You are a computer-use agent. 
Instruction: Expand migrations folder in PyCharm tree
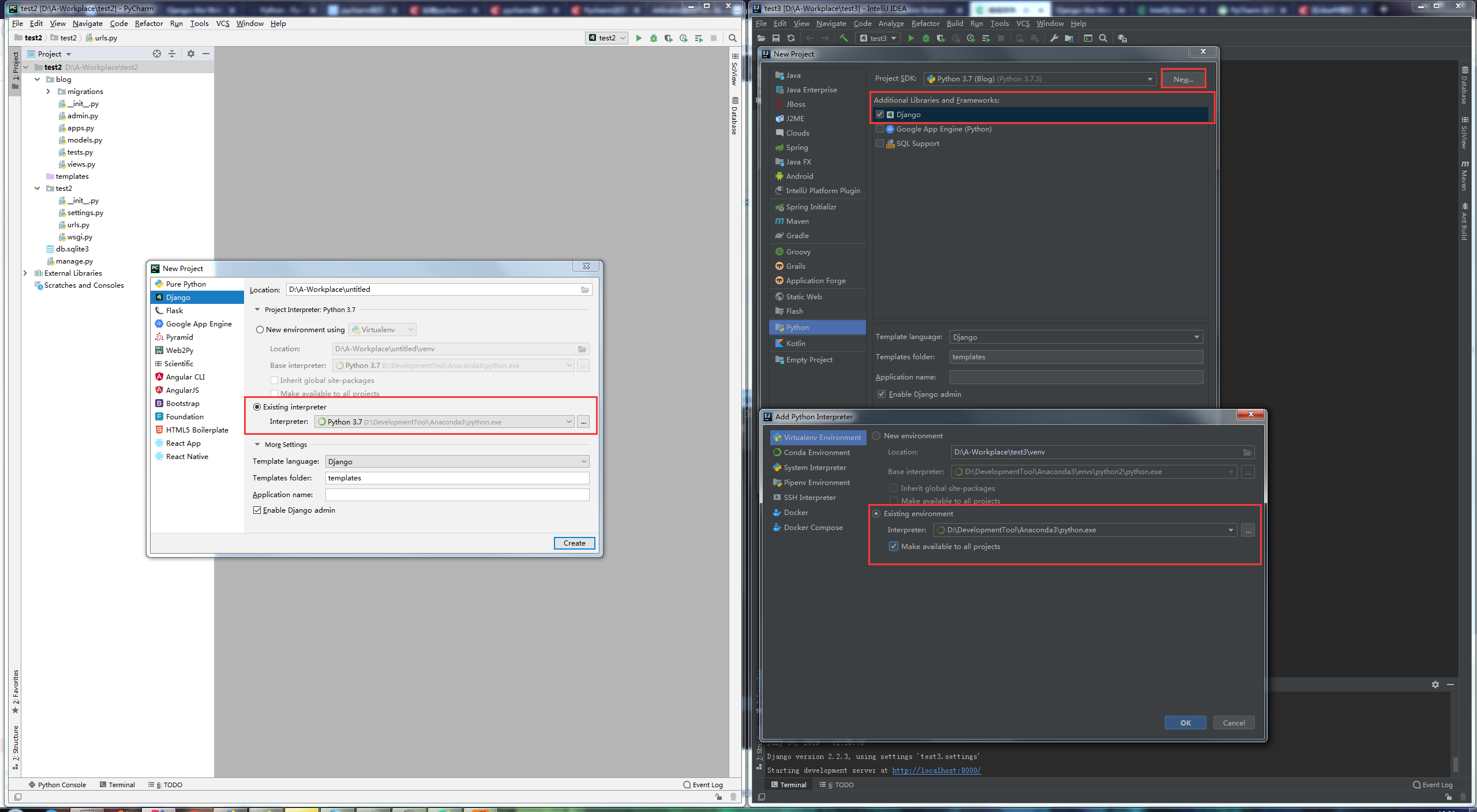tap(48, 92)
